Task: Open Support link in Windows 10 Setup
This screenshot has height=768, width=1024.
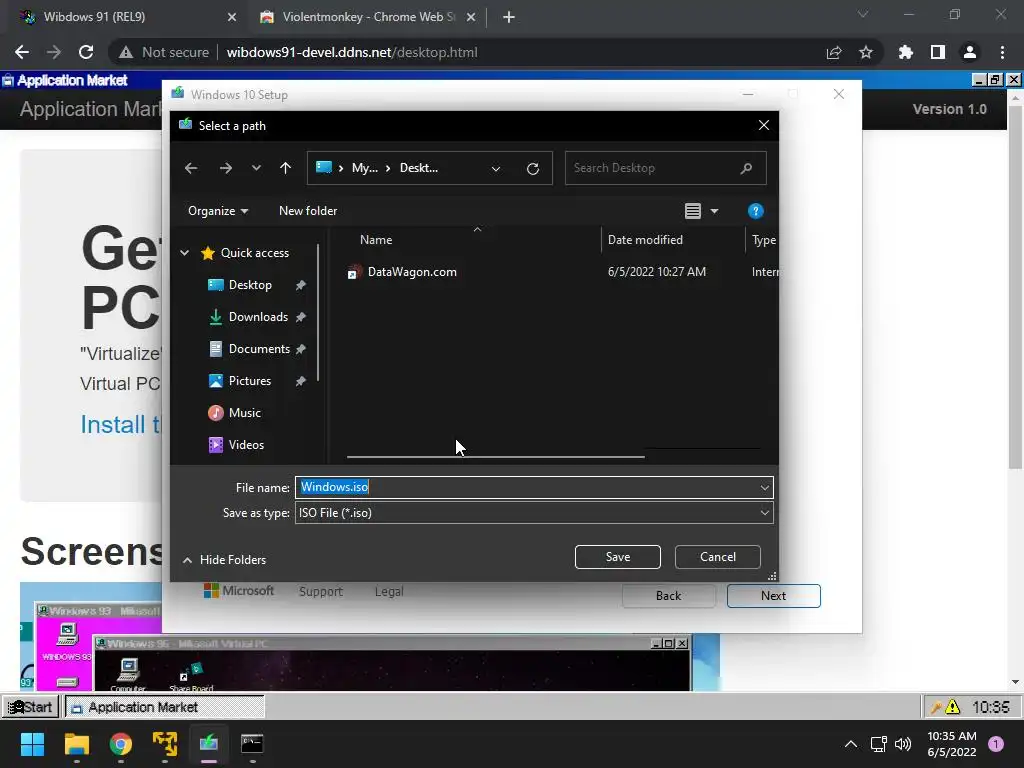Action: pos(321,591)
